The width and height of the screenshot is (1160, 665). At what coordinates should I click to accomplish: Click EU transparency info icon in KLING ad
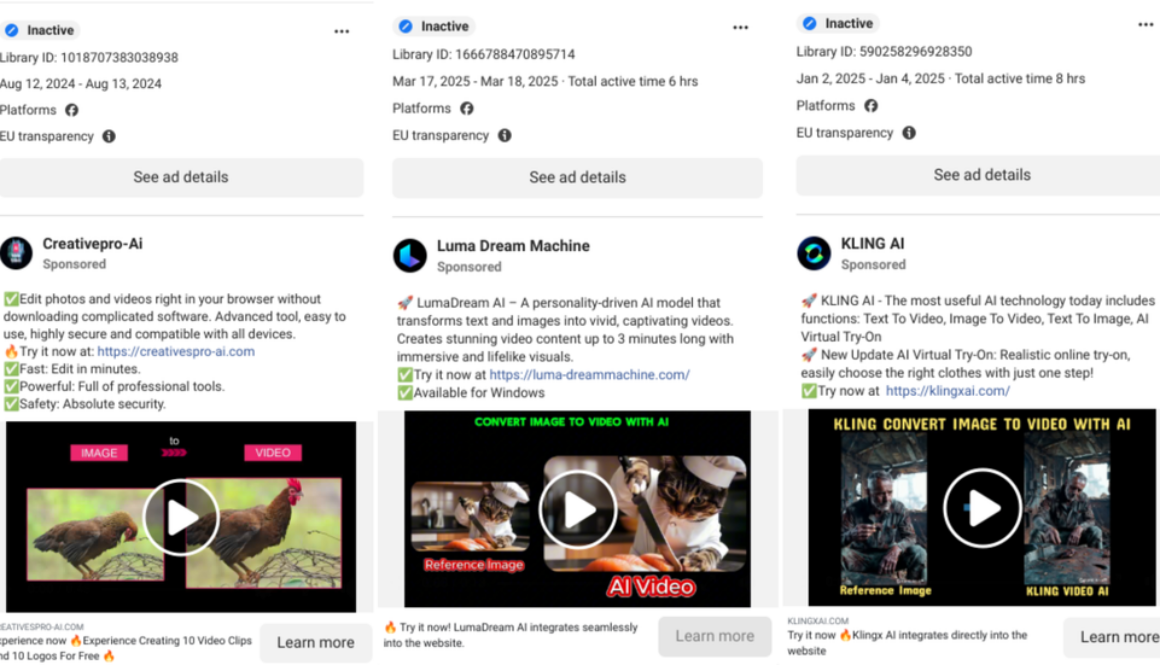(909, 132)
